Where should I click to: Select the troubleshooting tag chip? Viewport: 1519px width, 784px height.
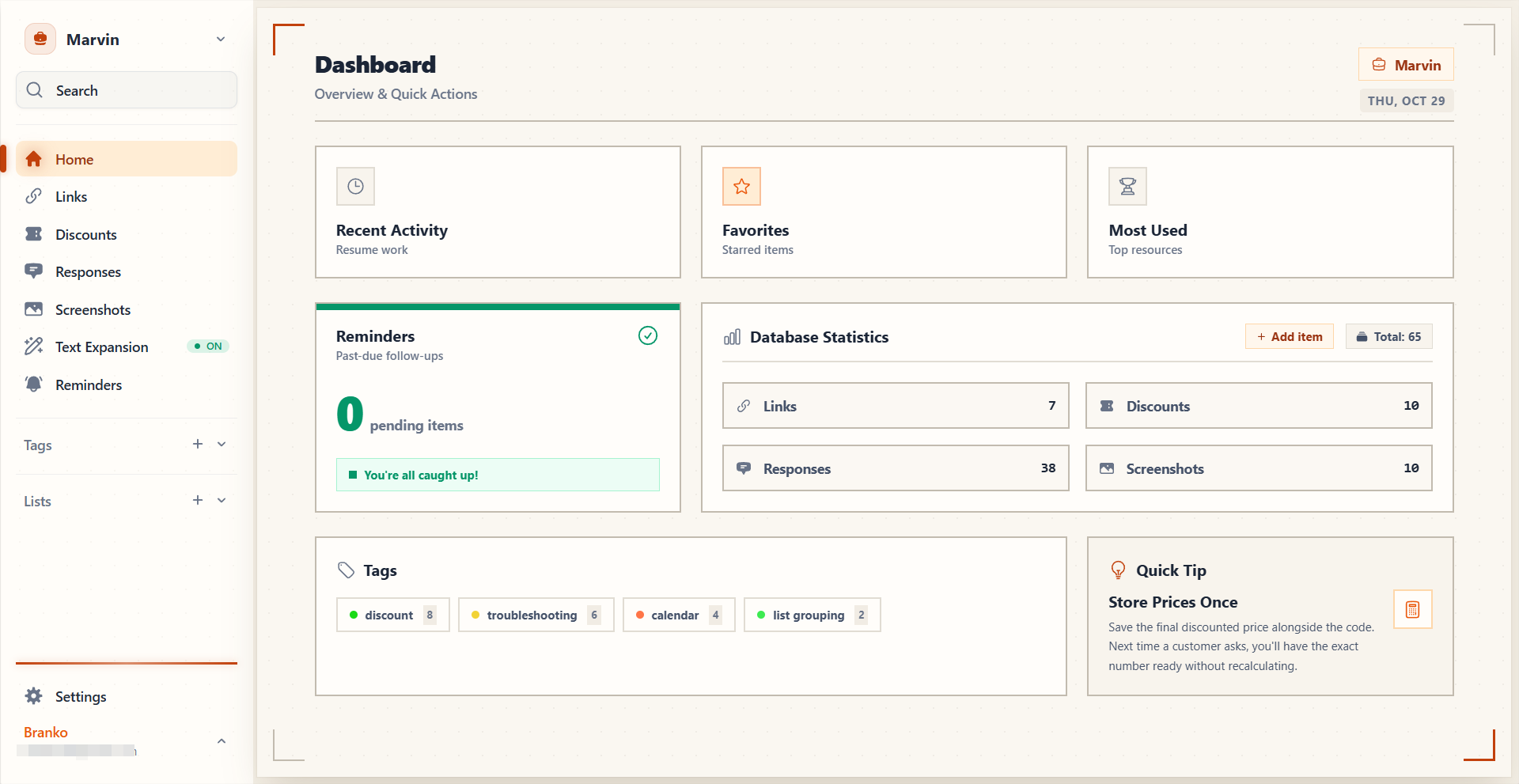[x=536, y=615]
